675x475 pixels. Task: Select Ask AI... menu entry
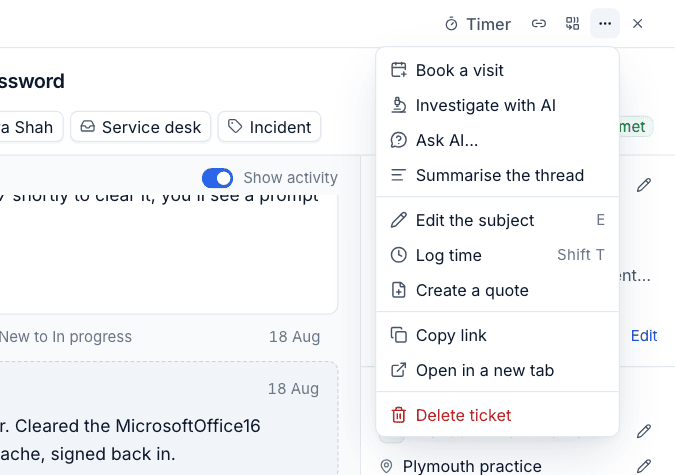(497, 140)
